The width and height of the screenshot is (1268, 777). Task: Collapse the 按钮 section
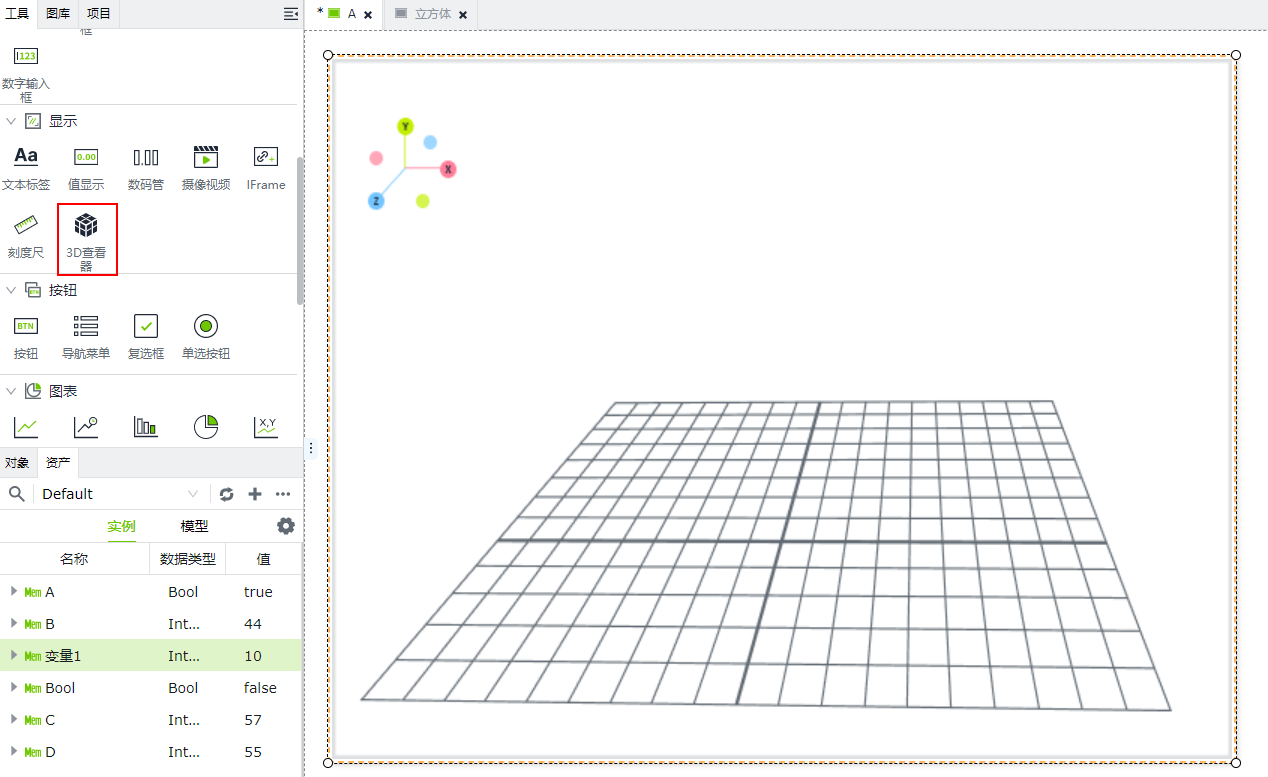(x=11, y=290)
